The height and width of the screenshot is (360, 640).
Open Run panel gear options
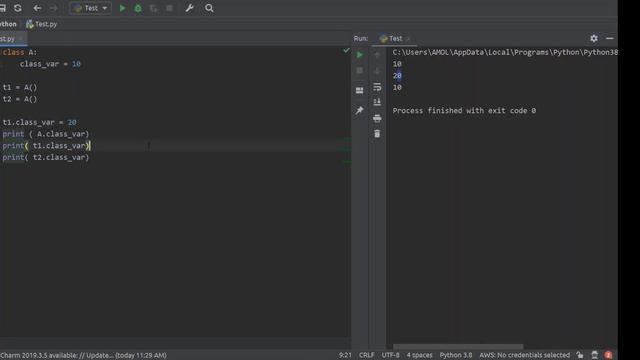594,38
